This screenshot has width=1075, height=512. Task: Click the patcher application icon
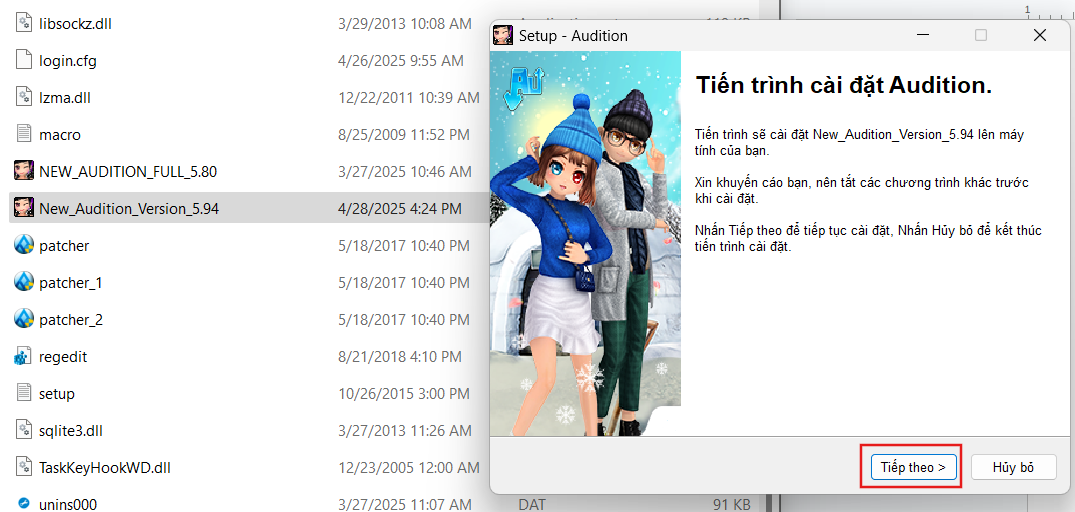click(x=24, y=246)
